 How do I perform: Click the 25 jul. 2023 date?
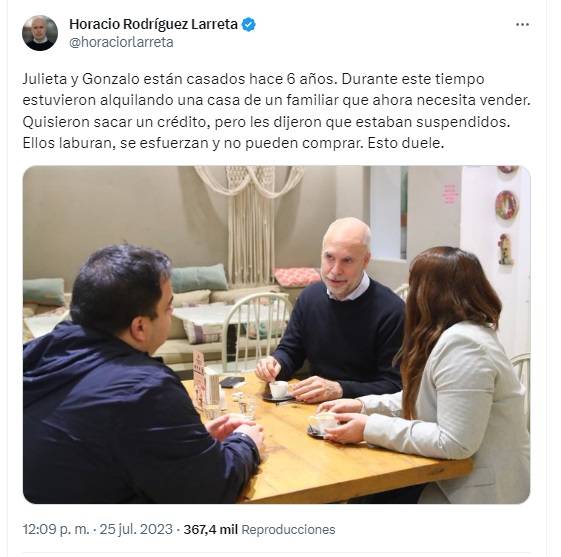point(136,529)
